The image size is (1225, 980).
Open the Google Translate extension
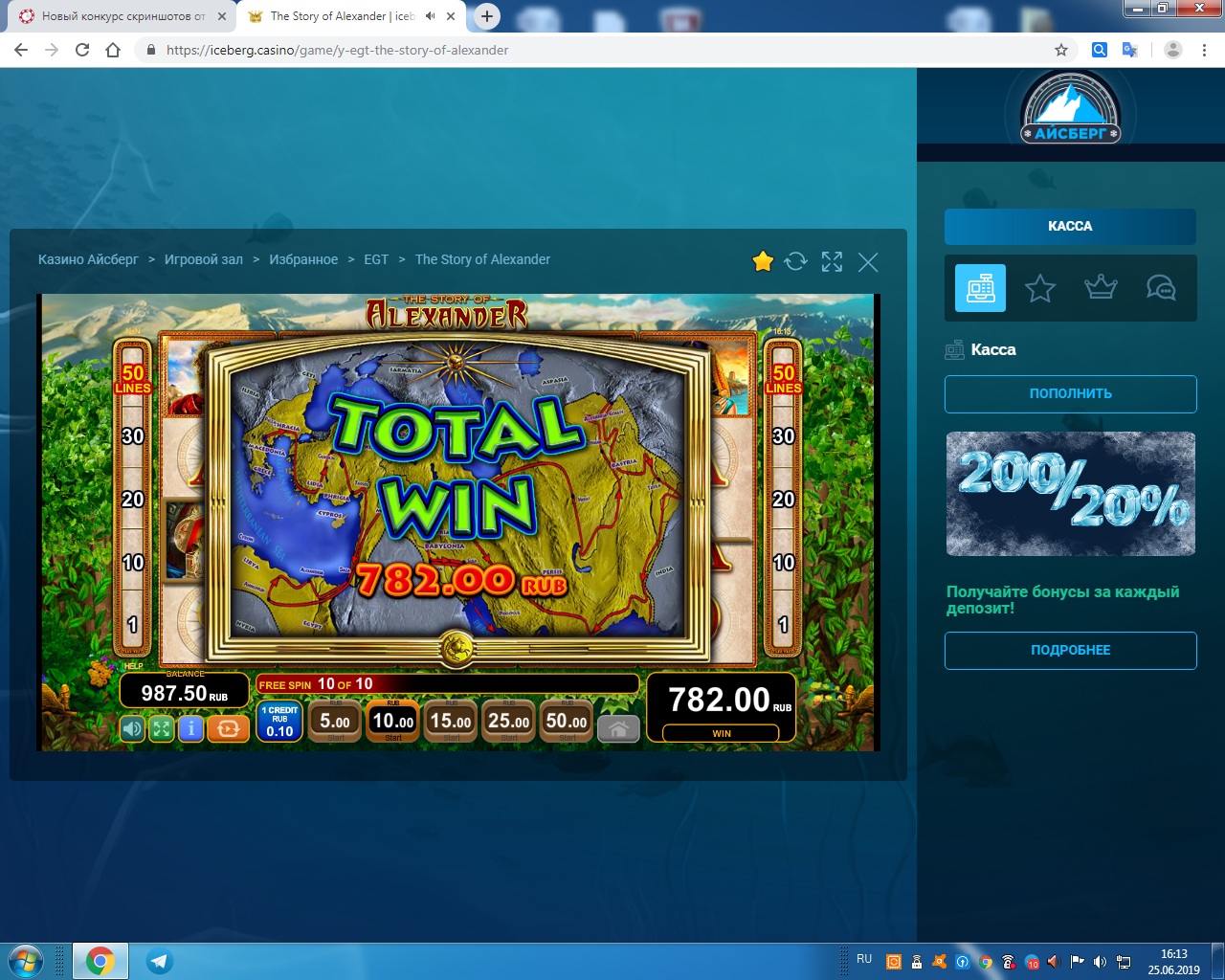(x=1130, y=50)
